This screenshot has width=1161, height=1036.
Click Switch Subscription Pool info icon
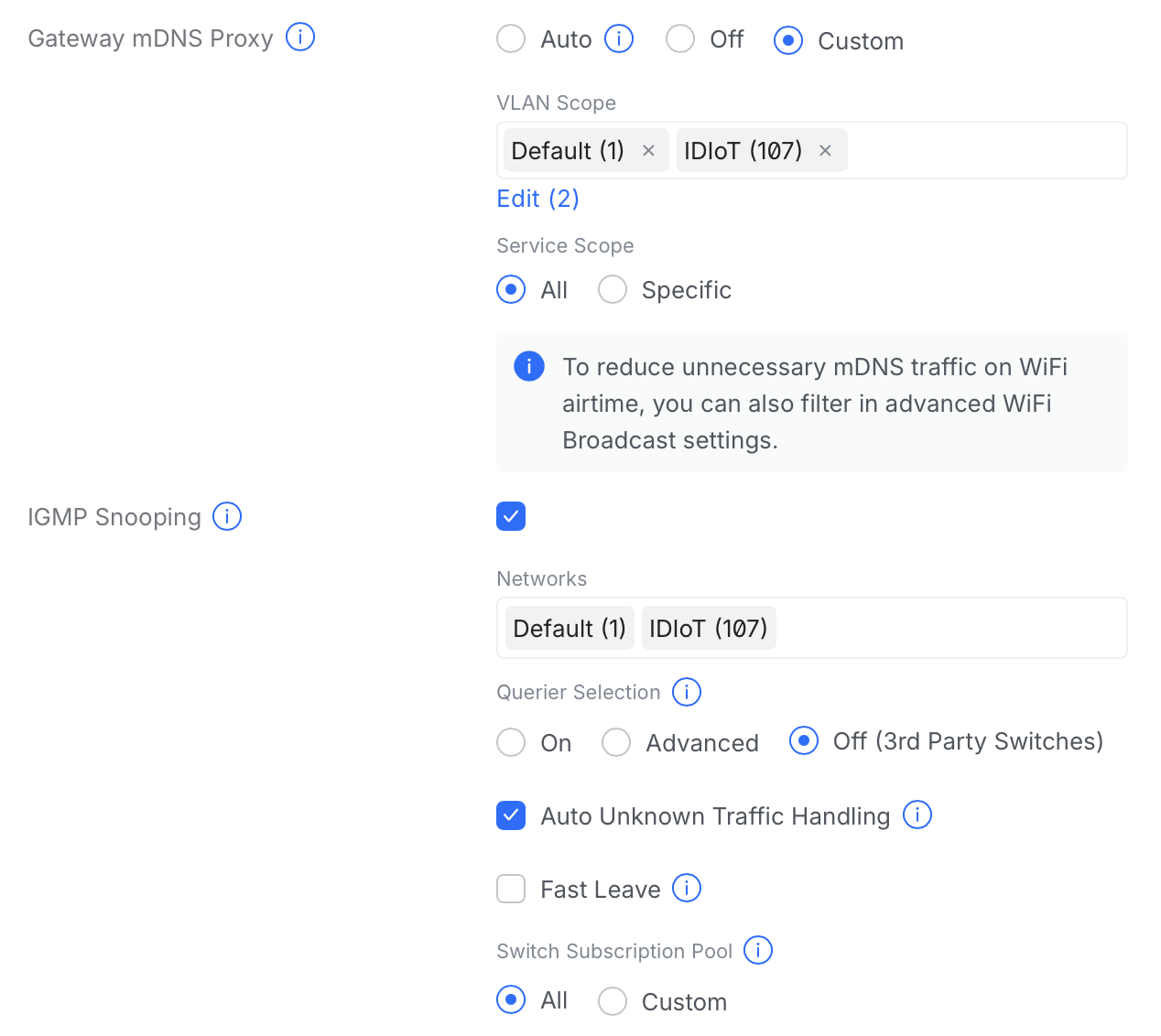pyautogui.click(x=758, y=950)
